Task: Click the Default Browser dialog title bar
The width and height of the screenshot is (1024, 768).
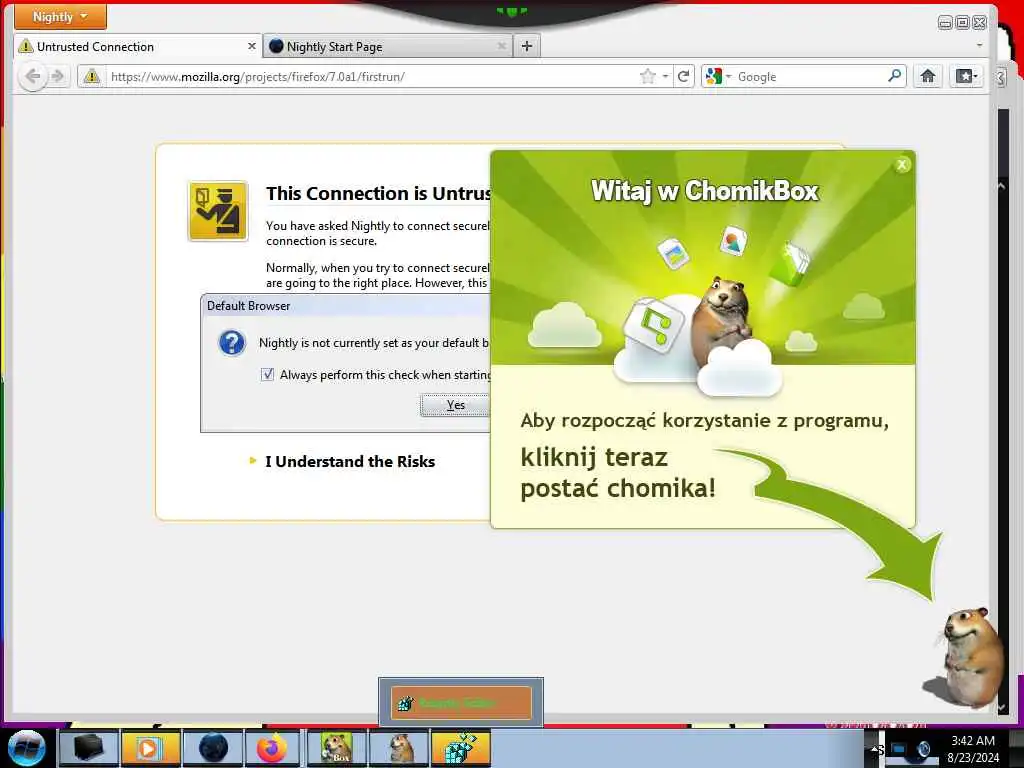Action: (346, 306)
